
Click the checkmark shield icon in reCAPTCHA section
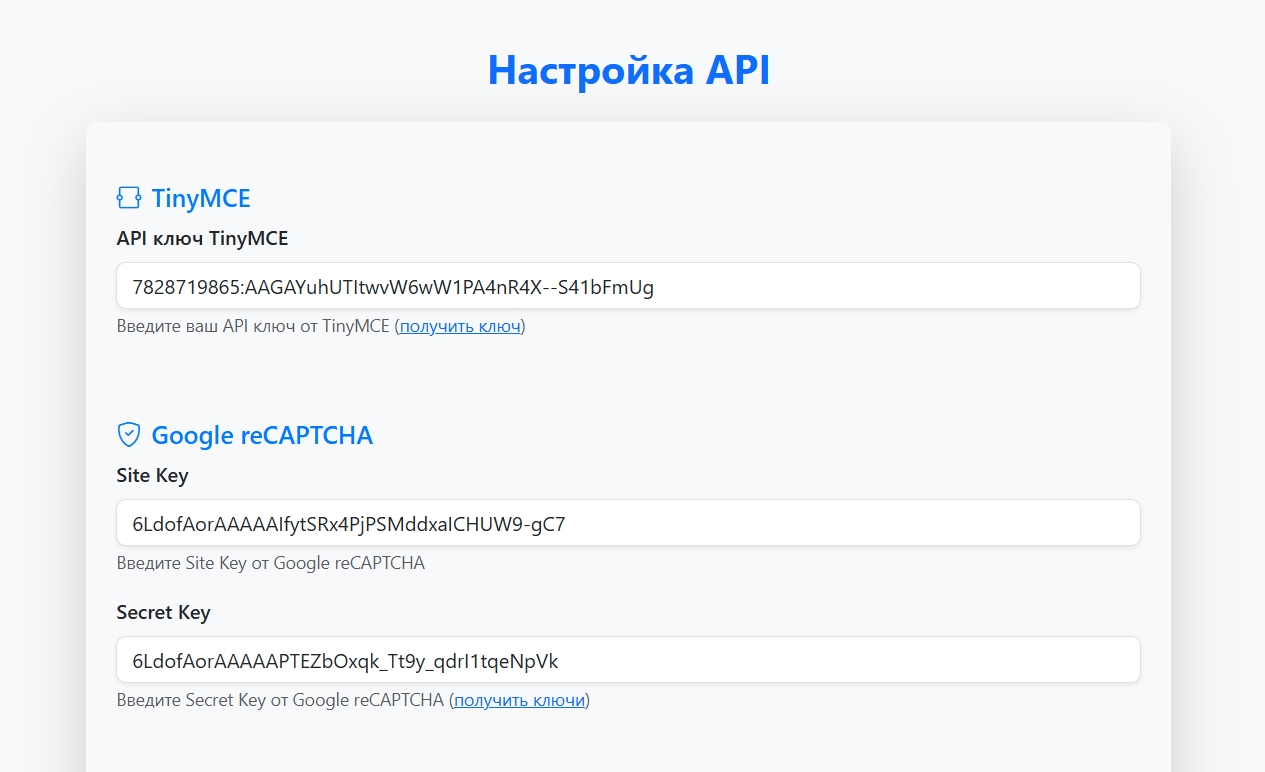(x=128, y=434)
